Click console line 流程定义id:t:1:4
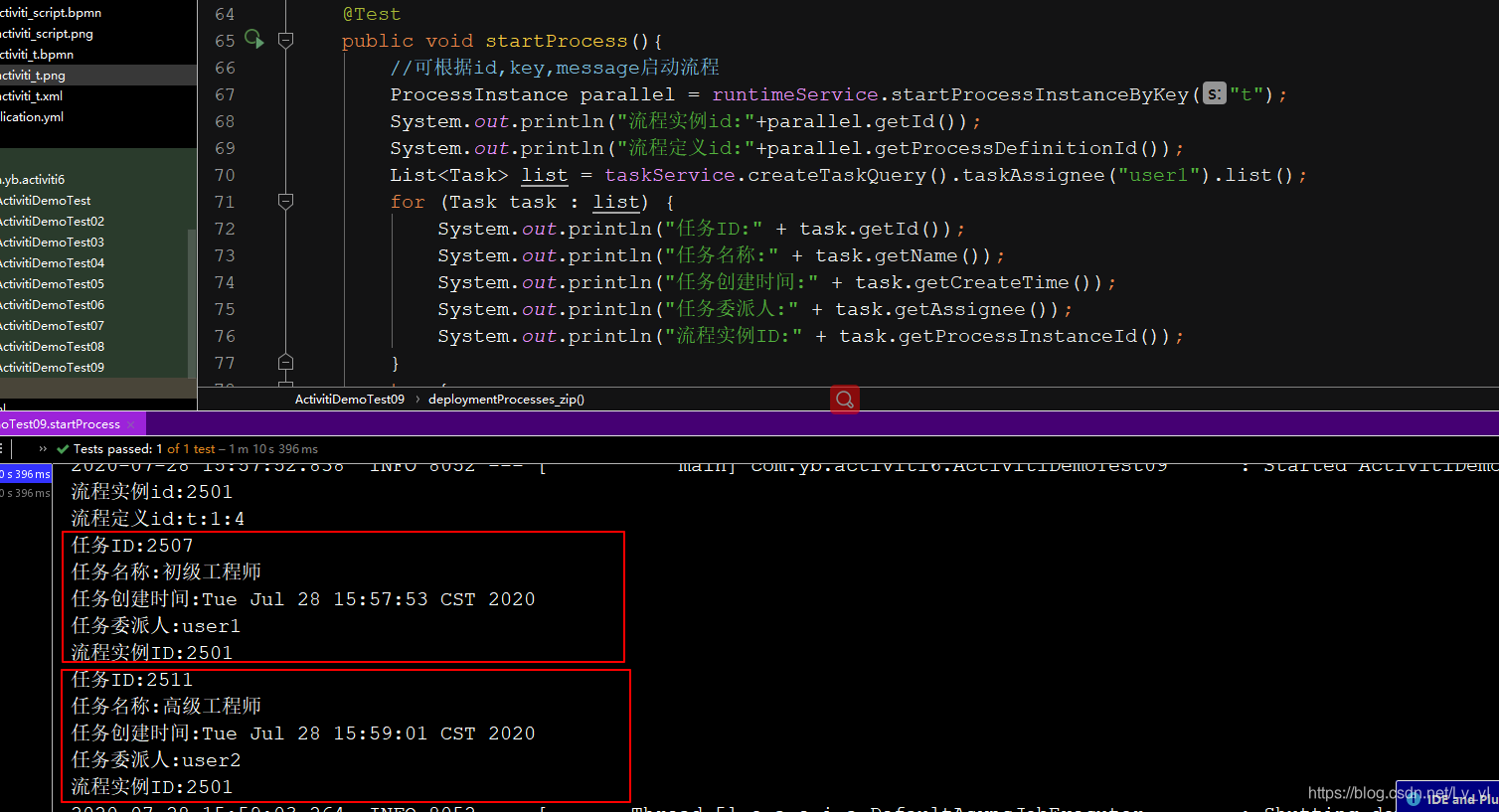Screen dimensions: 1499x812 (x=158, y=519)
